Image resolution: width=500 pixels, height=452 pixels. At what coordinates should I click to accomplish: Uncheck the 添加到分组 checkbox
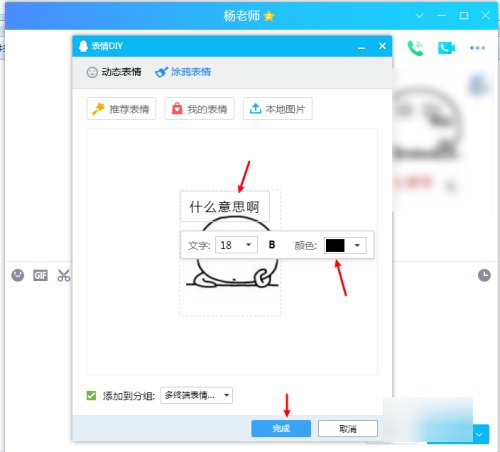point(91,396)
